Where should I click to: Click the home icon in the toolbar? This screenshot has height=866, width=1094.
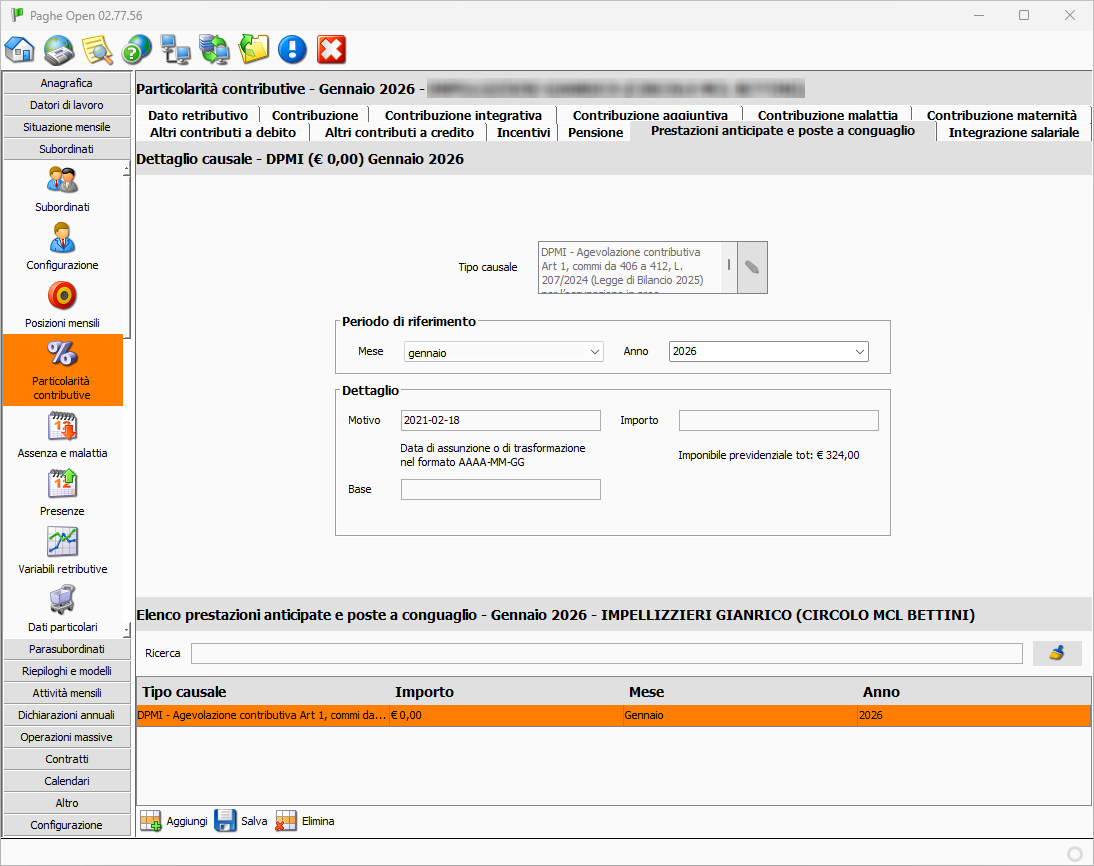[20, 49]
